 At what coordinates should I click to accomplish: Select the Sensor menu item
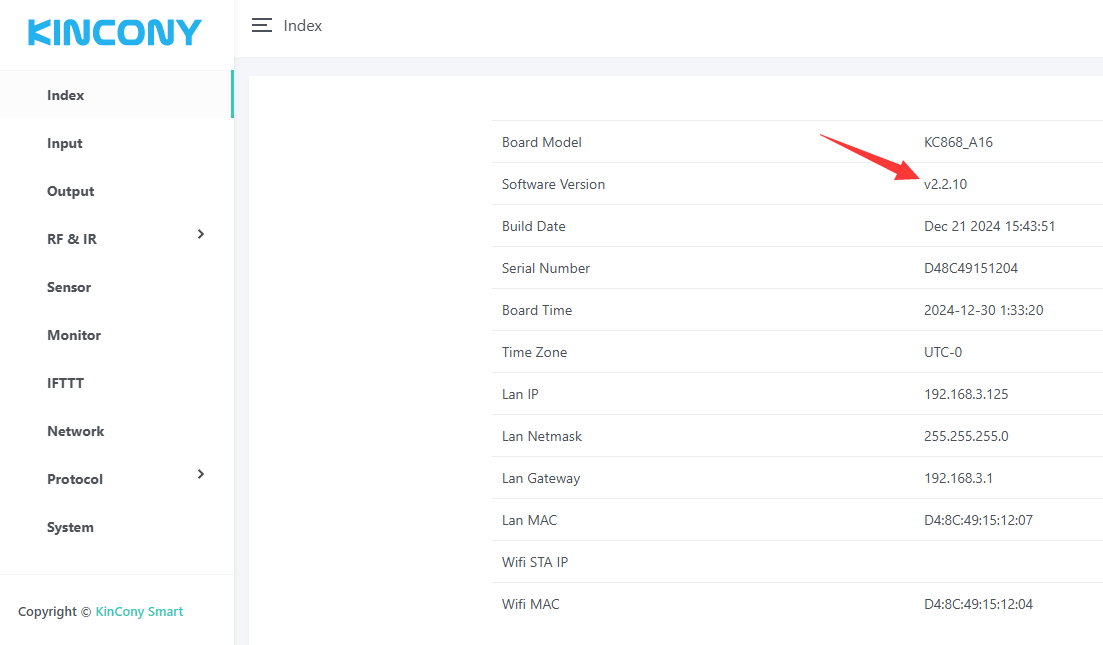69,287
